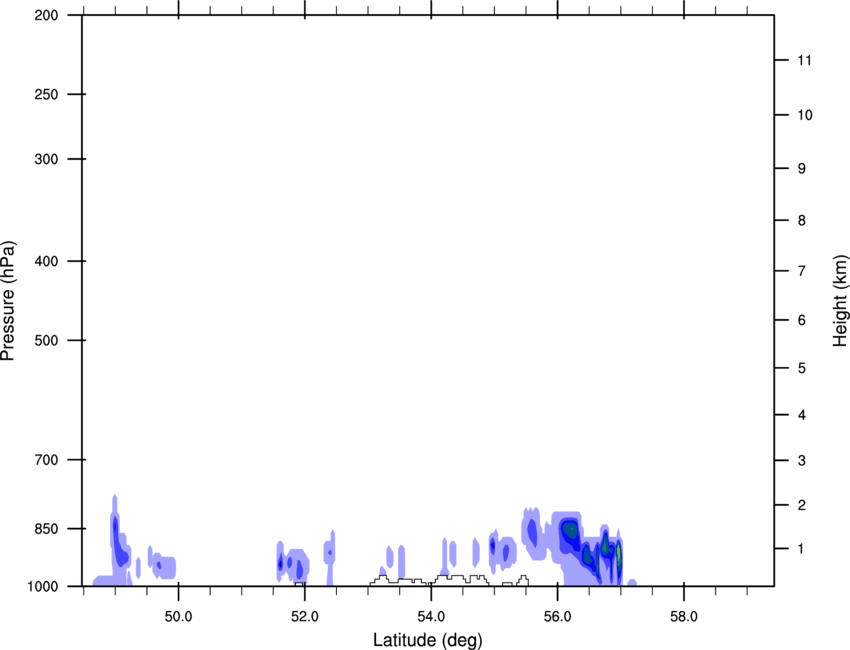Viewport: 850px width, 650px height.
Task: Click the 400 pressure tick label
Action: (x=46, y=261)
